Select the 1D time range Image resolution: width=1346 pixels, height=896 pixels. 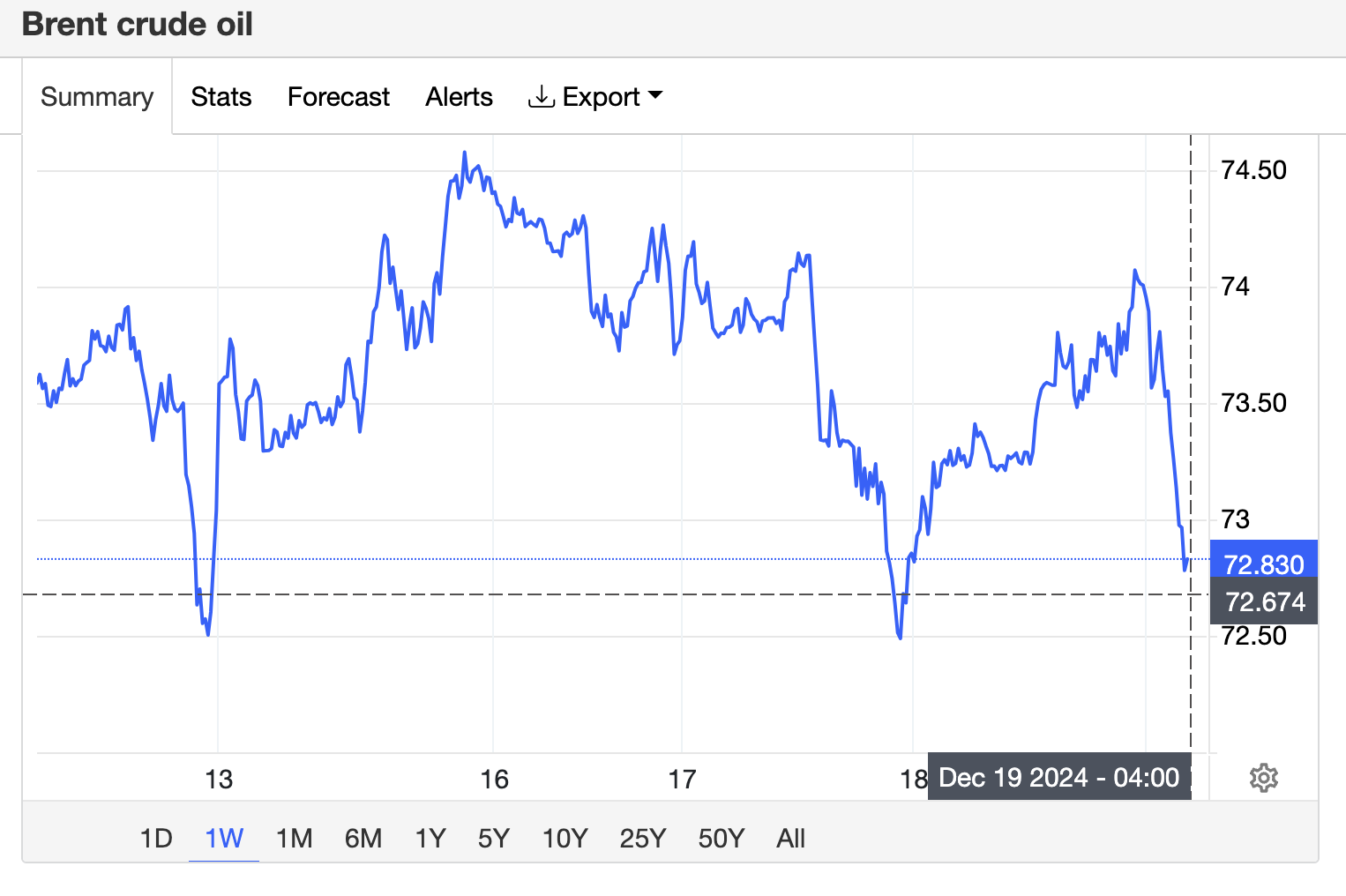(x=156, y=838)
